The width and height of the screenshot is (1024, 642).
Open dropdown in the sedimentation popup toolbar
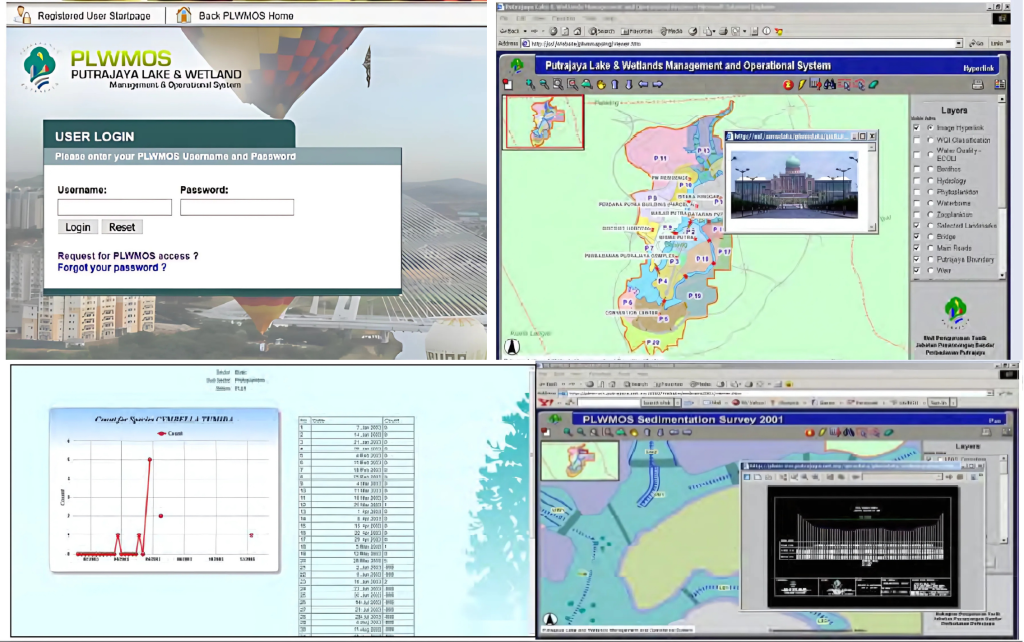(x=939, y=477)
